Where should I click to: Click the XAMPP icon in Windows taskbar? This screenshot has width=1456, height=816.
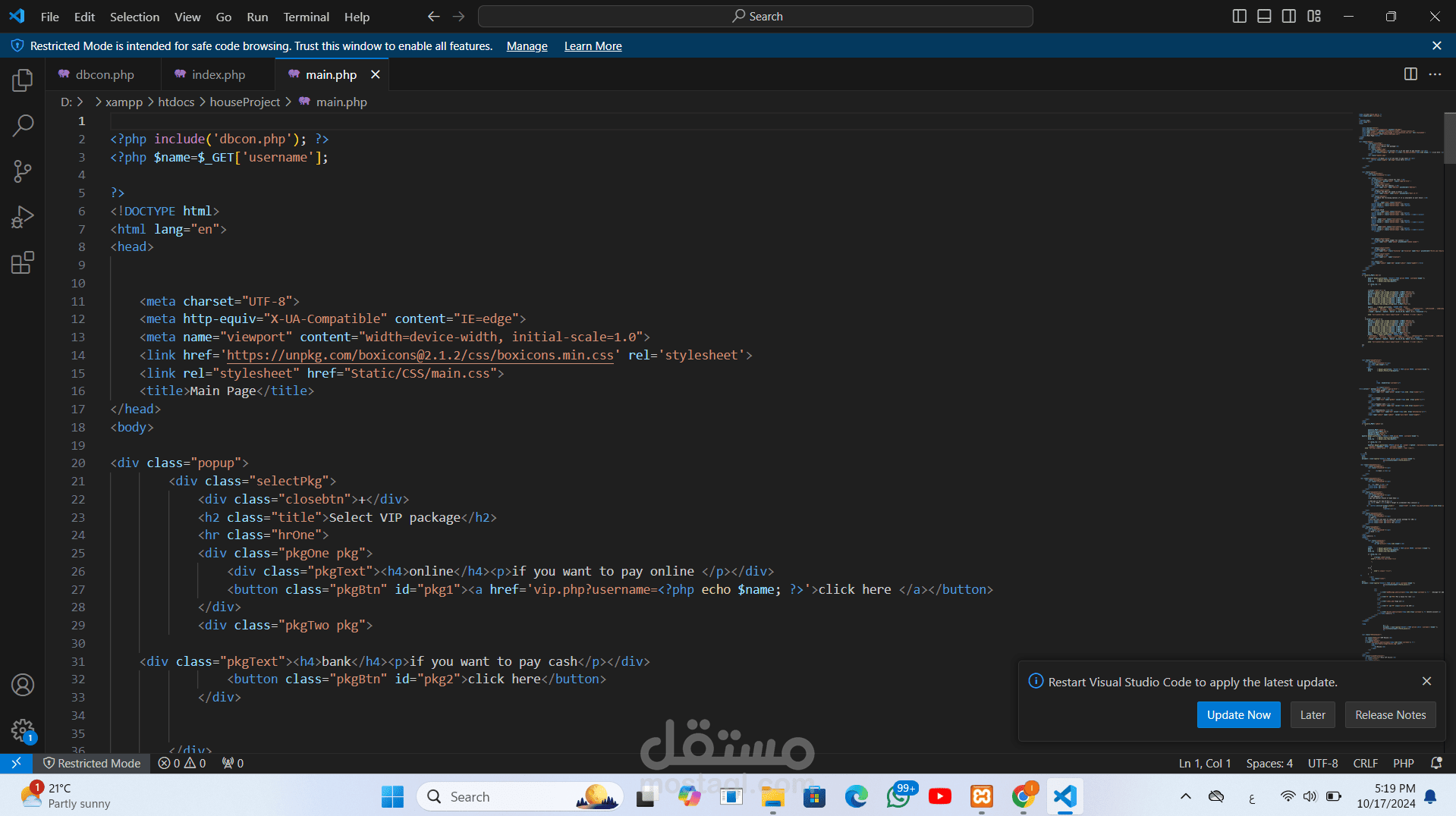pos(981,796)
